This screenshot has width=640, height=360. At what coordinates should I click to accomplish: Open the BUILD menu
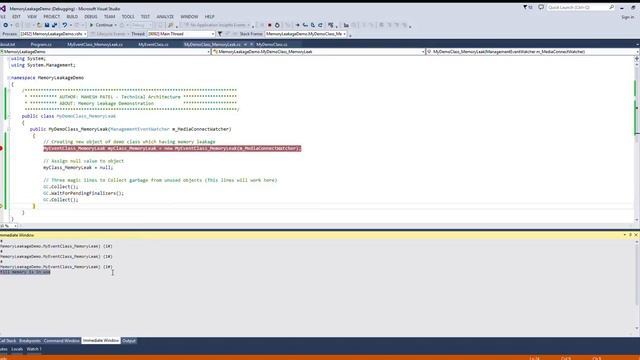[x=72, y=17]
